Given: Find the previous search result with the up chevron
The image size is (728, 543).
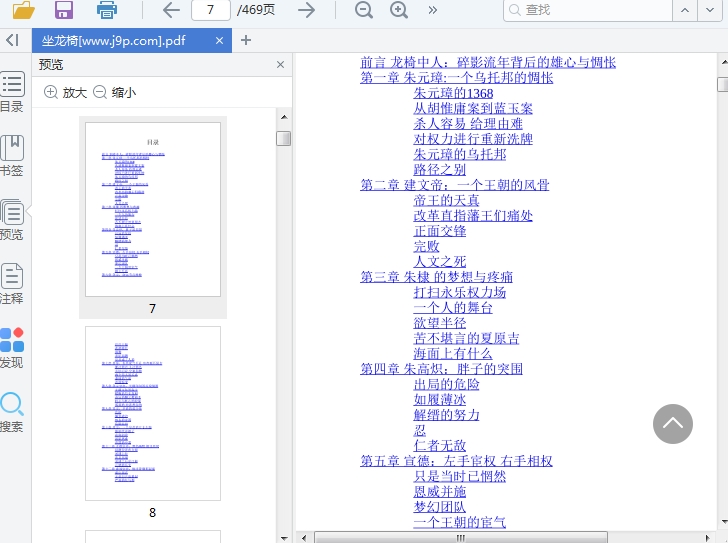Looking at the screenshot, I should click(x=685, y=10).
